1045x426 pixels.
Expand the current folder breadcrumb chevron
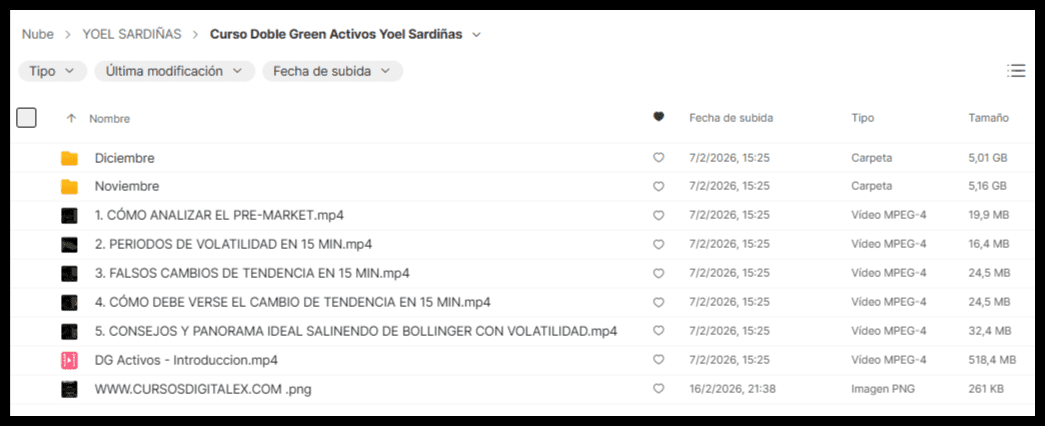click(476, 34)
